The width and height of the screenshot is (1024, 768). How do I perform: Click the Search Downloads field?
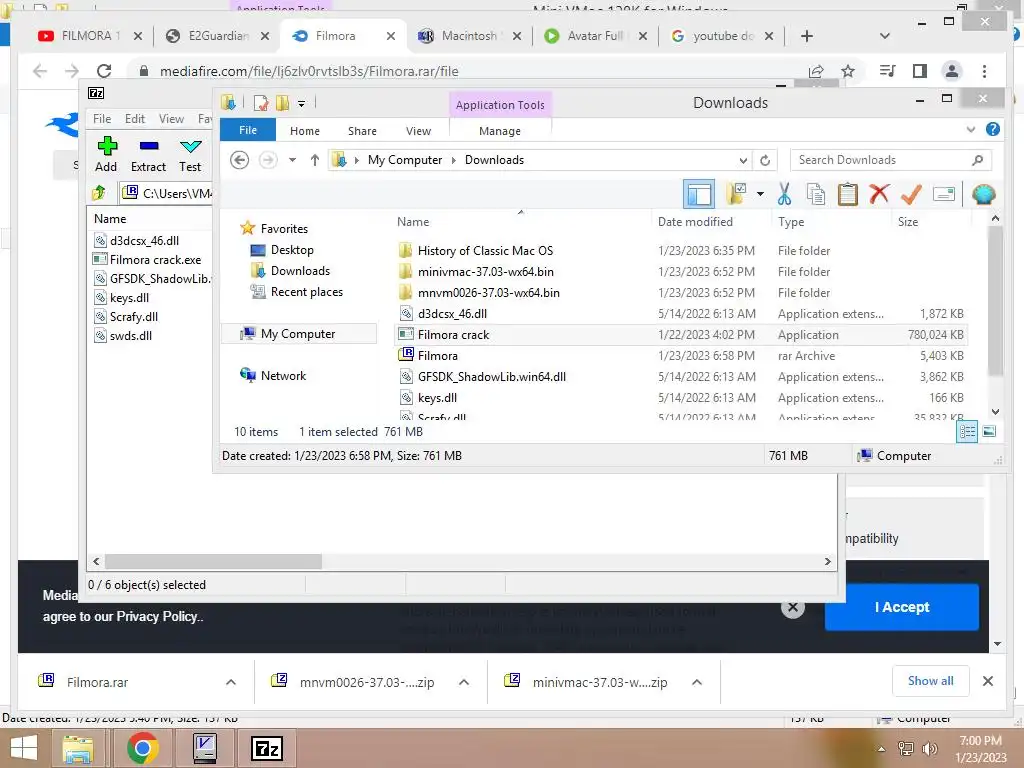(x=891, y=160)
